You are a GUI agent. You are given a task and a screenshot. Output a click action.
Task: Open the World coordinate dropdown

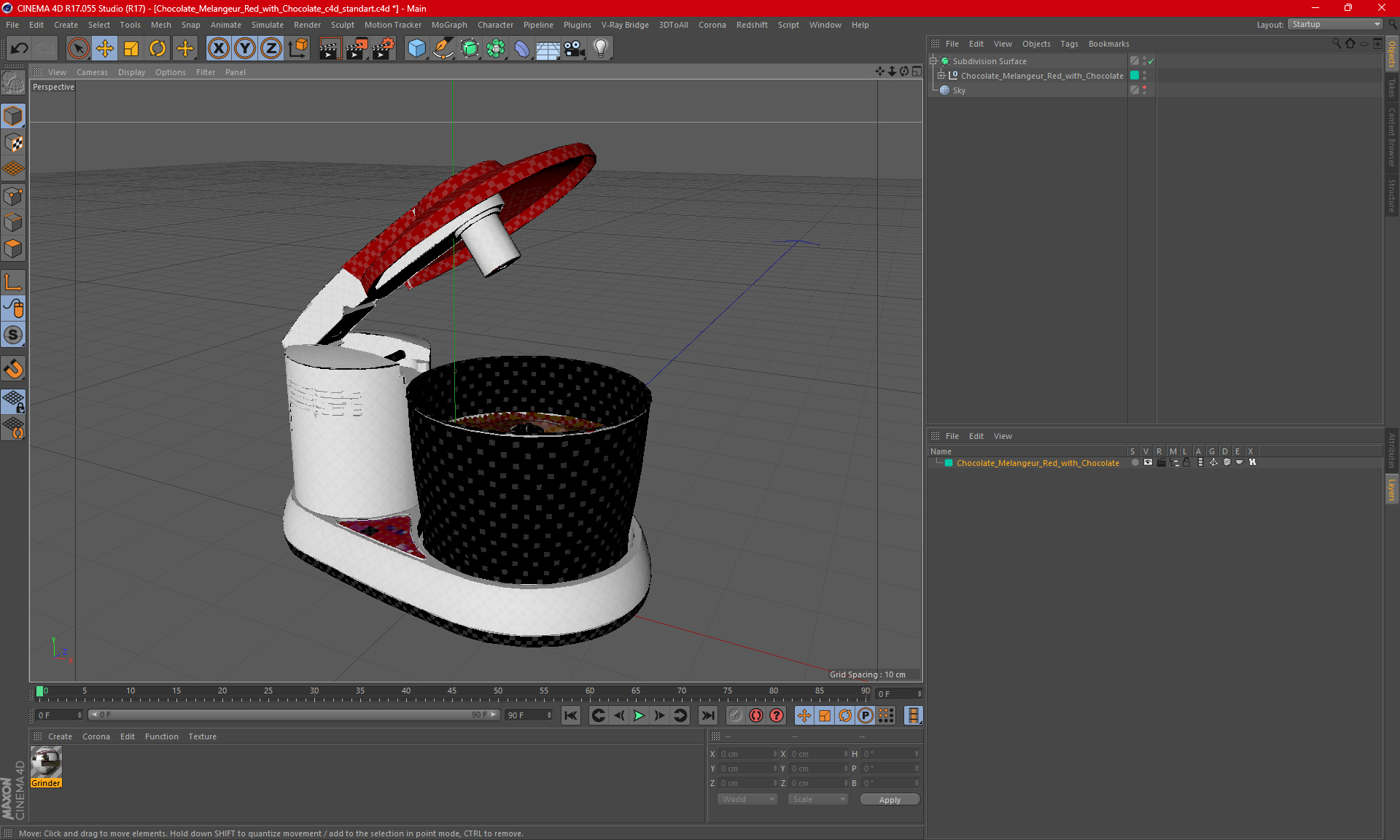(747, 799)
